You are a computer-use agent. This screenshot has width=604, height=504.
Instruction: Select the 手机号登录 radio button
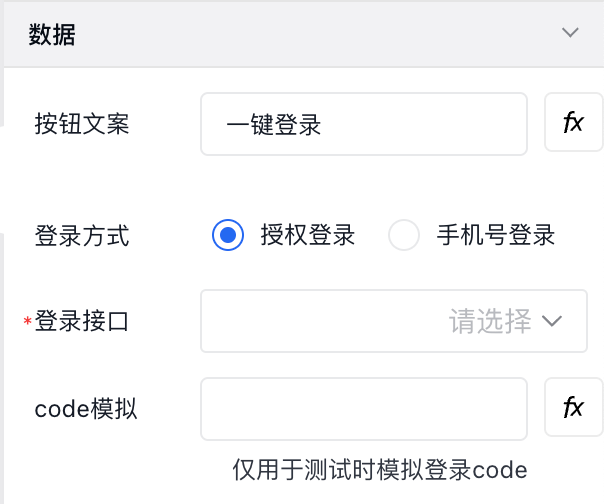pos(403,236)
